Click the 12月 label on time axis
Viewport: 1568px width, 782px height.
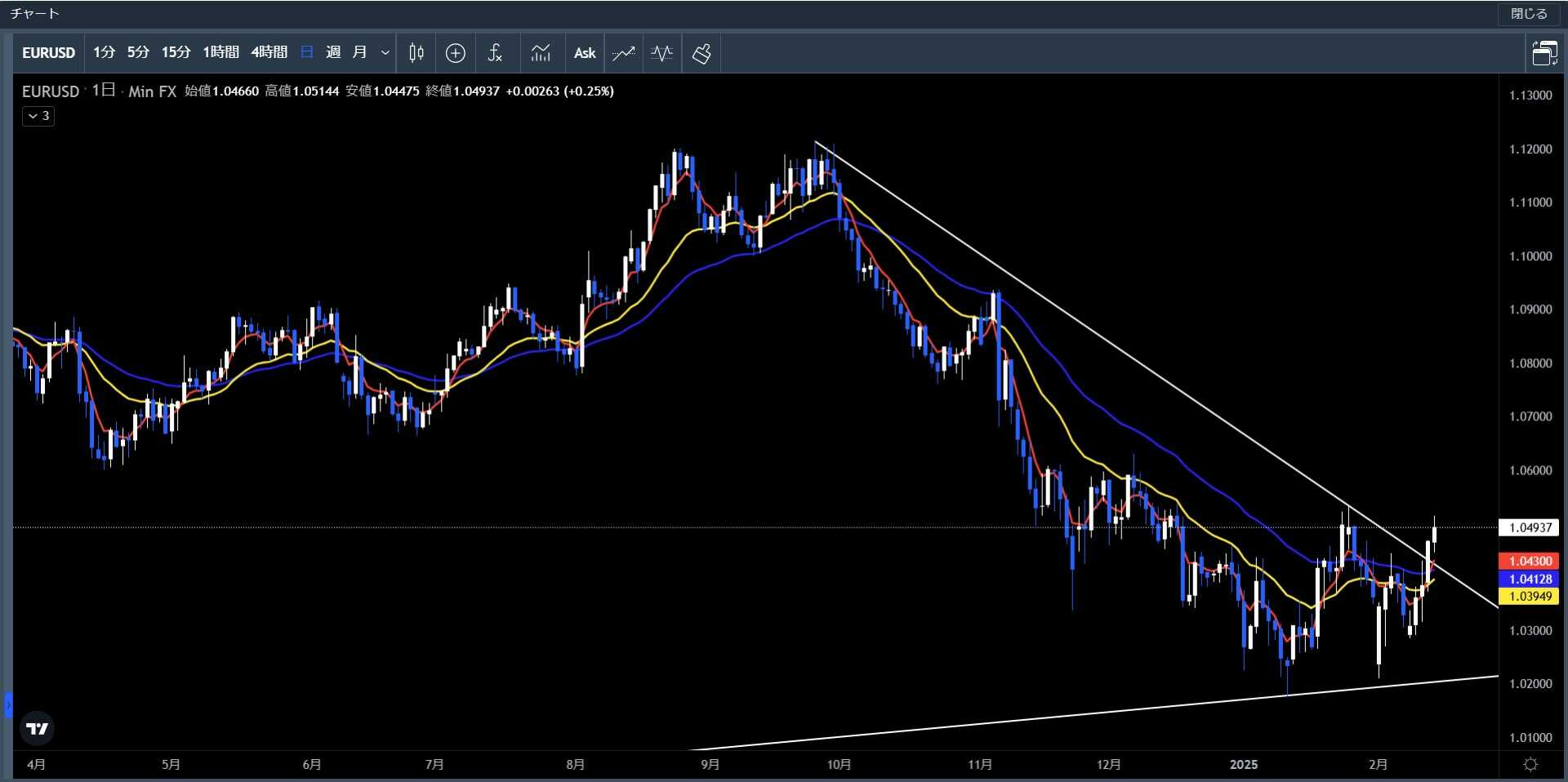pyautogui.click(x=1108, y=765)
